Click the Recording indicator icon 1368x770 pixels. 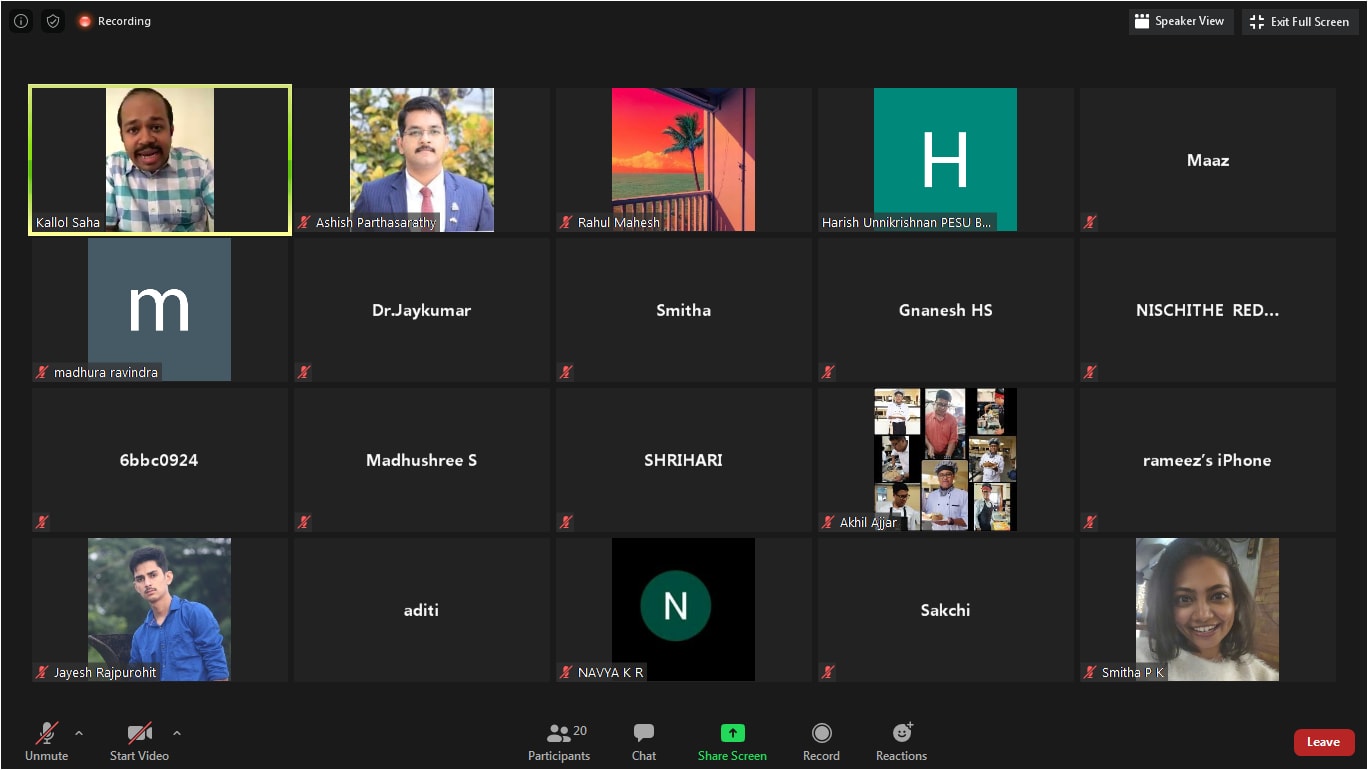[85, 21]
